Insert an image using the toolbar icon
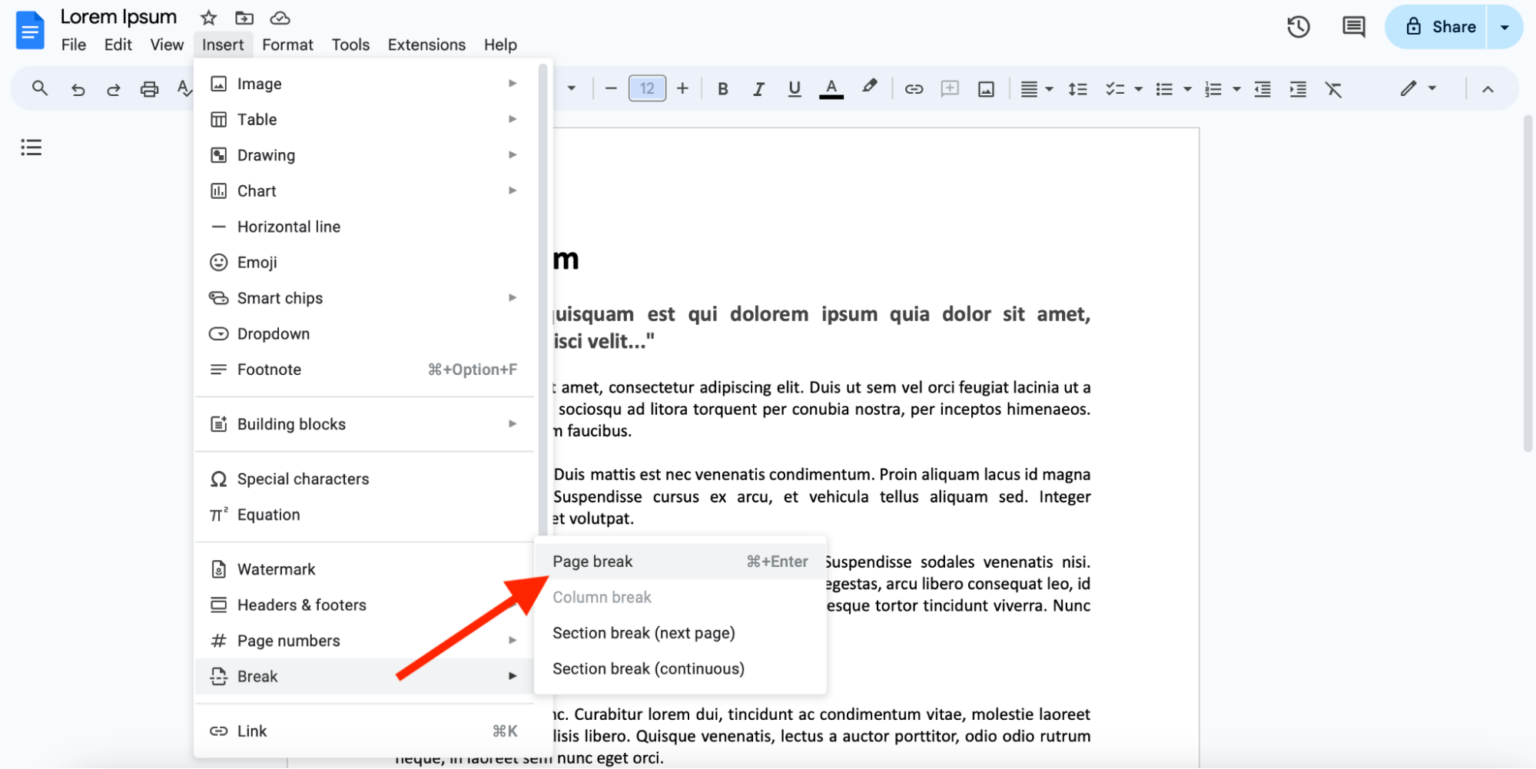Screen dimensions: 1536x769 985,88
